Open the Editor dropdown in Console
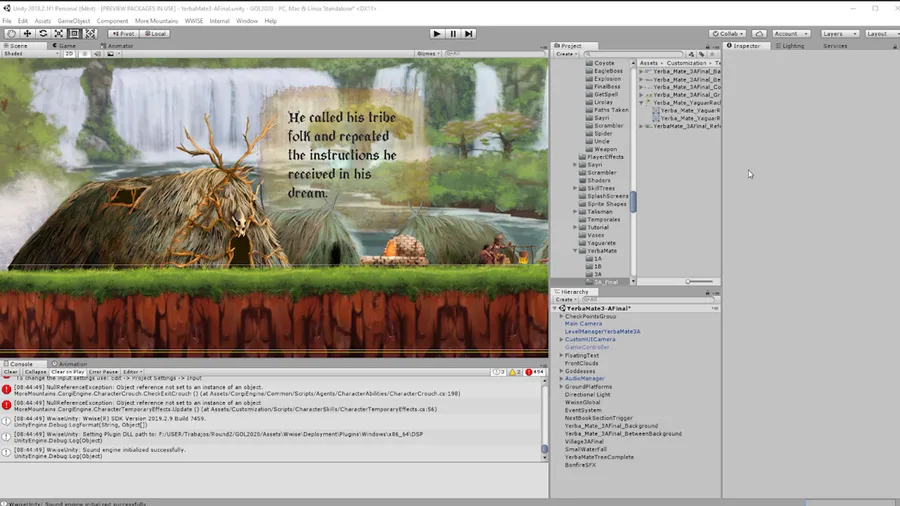The image size is (900, 506). (x=133, y=372)
